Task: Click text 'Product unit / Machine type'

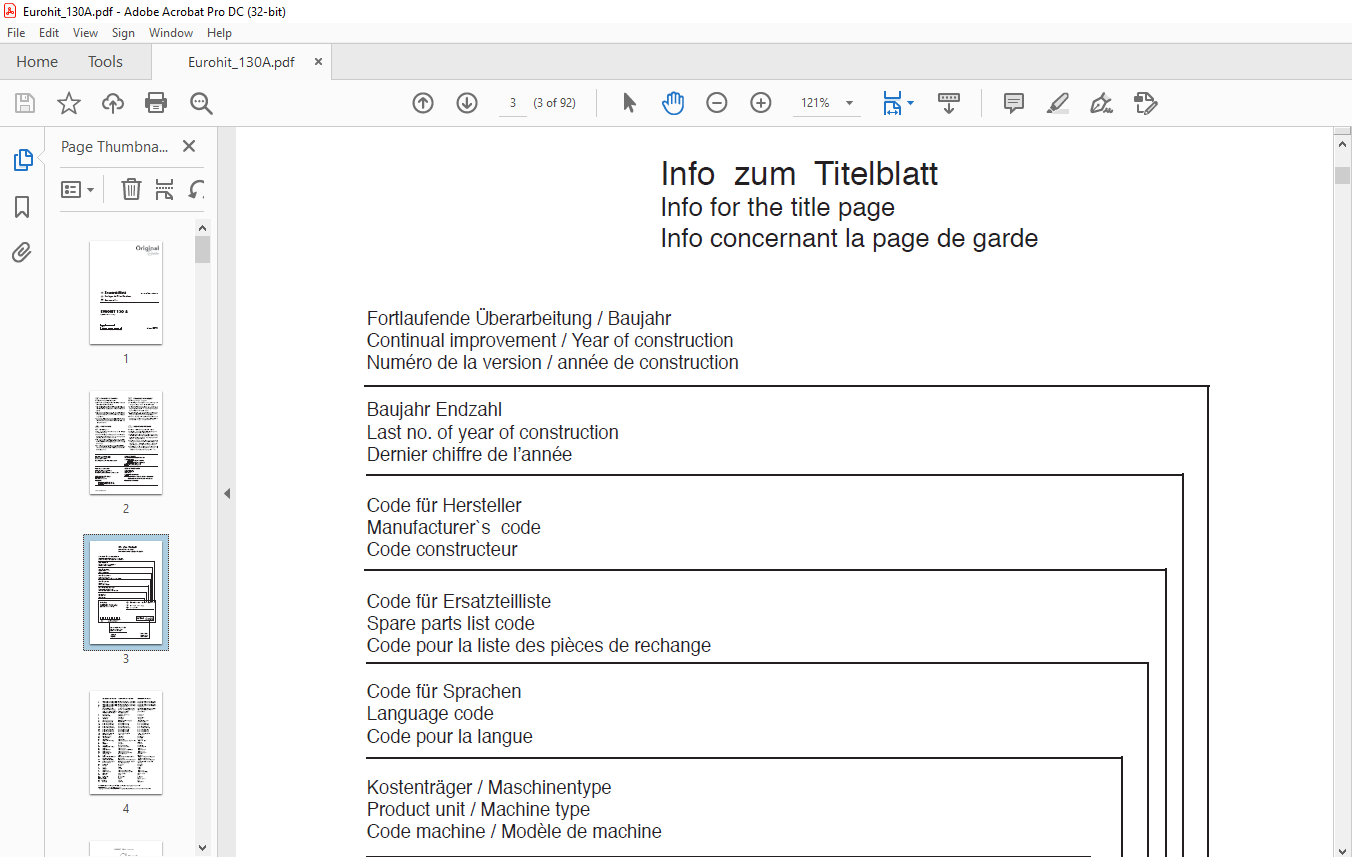Action: tap(478, 809)
